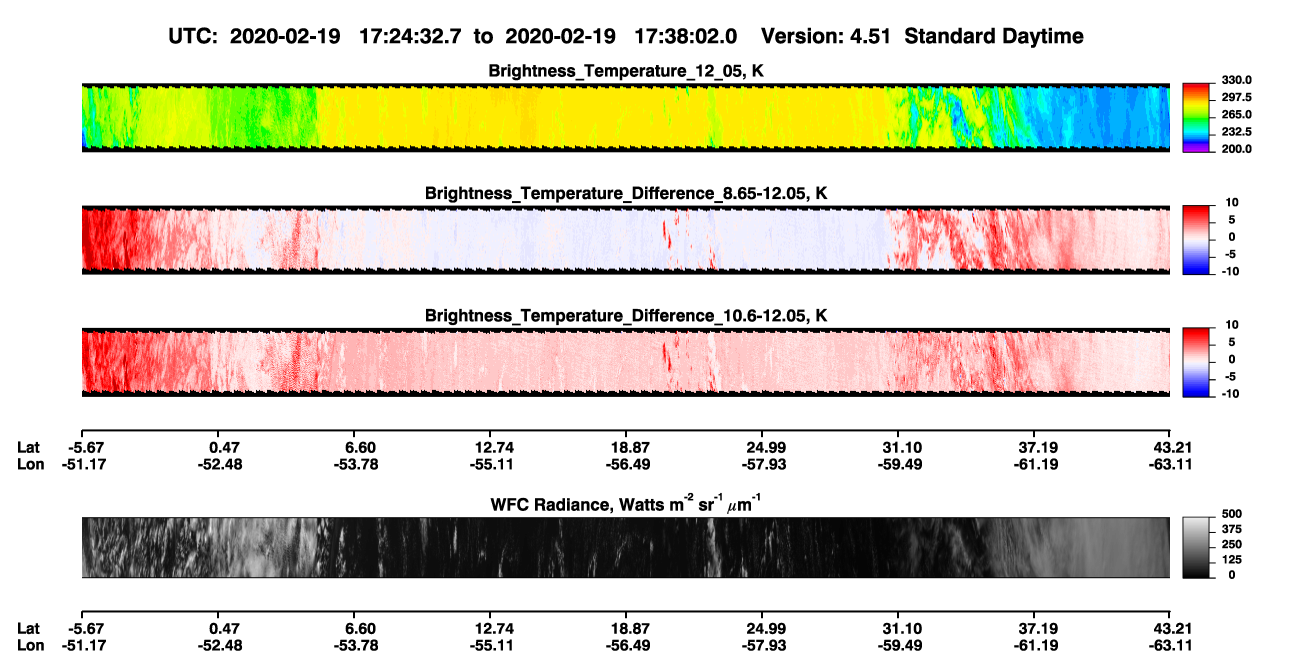Click the grayscale color bar for WFC Radiance

point(1197,548)
